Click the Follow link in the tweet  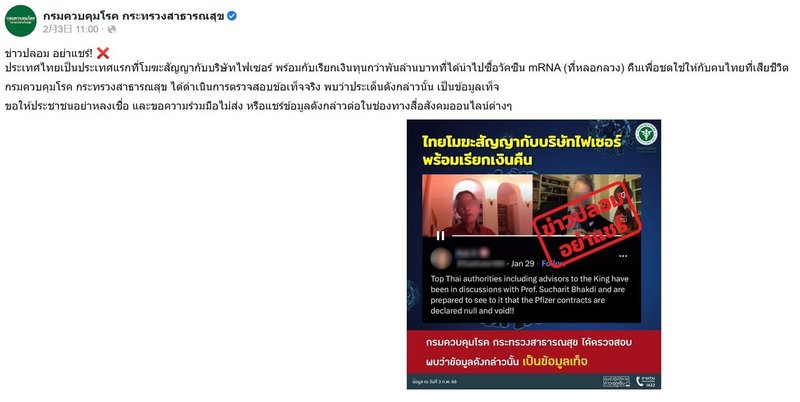click(x=553, y=264)
